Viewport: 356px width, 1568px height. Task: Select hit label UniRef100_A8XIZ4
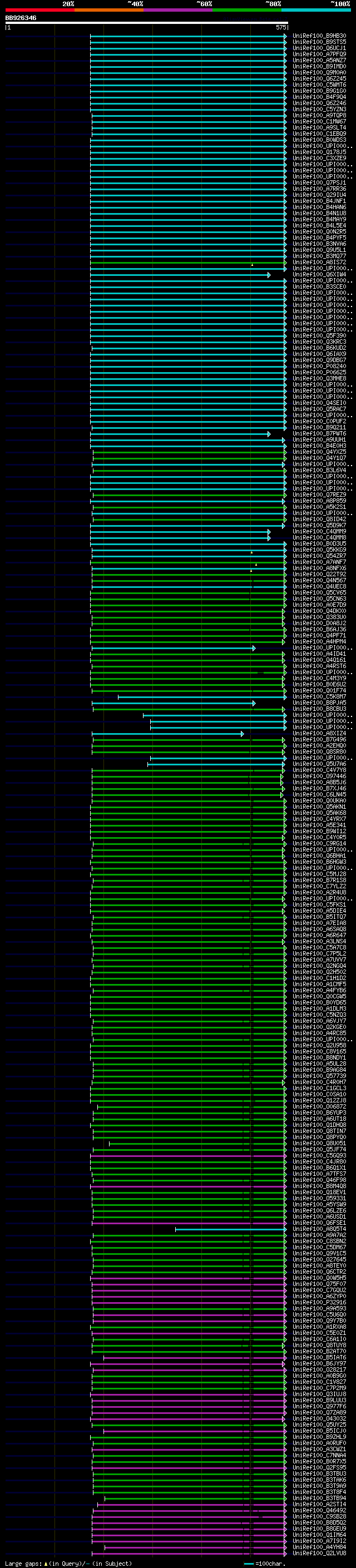(x=319, y=734)
